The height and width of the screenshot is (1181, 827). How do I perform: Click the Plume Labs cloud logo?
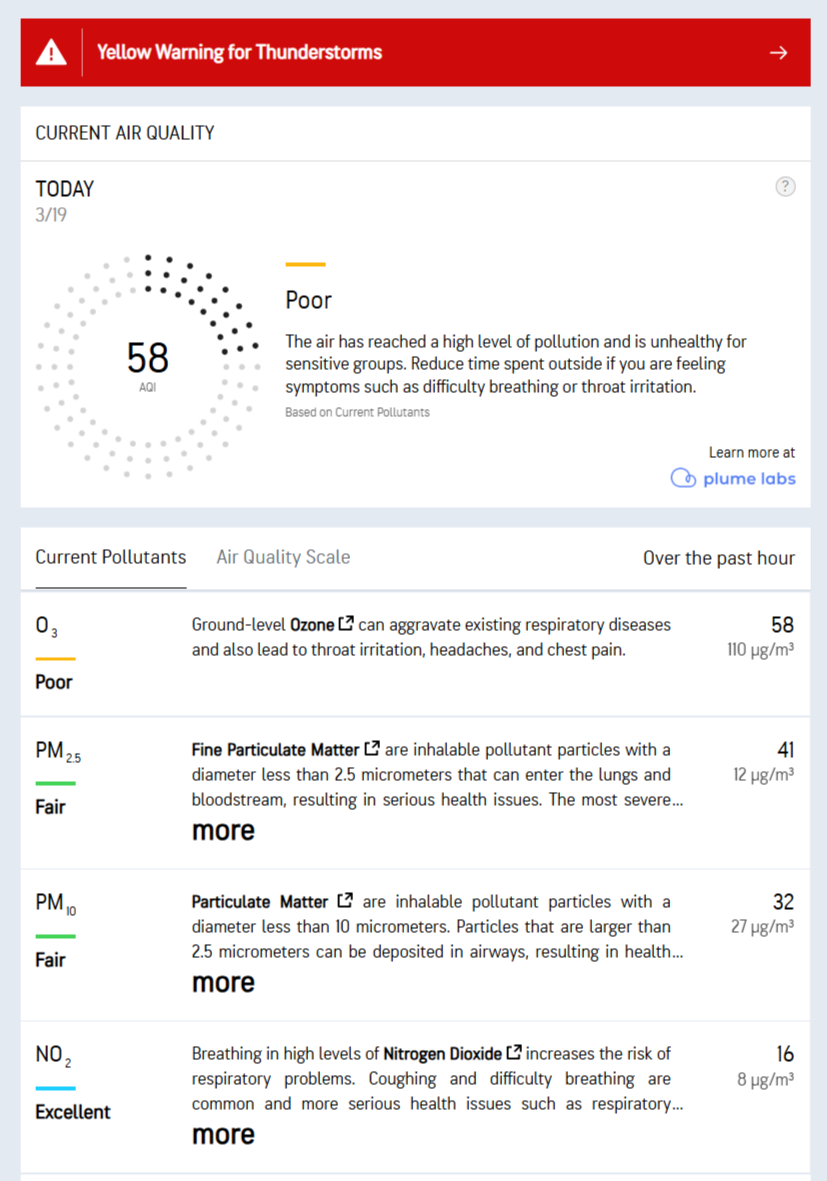(683, 478)
